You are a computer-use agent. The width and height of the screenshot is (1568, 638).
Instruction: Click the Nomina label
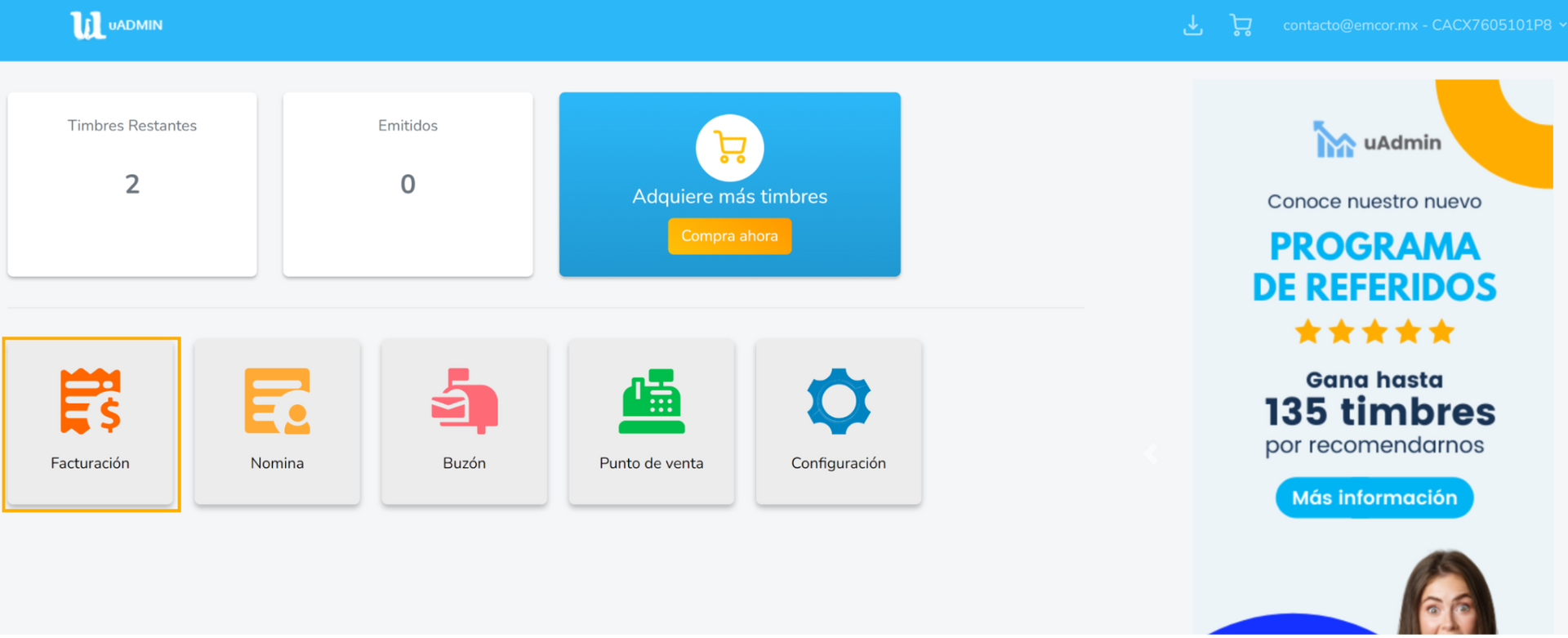click(x=278, y=463)
